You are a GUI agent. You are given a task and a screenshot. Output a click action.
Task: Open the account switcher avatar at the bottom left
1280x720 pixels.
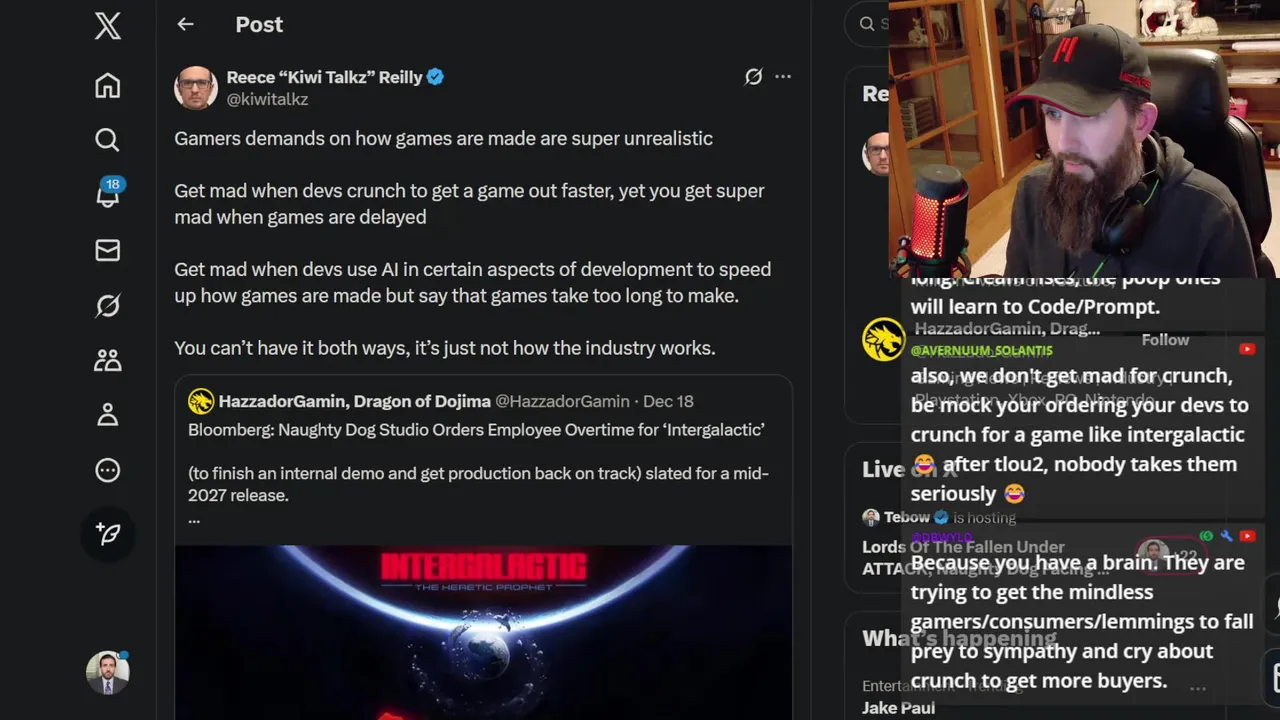click(x=107, y=673)
